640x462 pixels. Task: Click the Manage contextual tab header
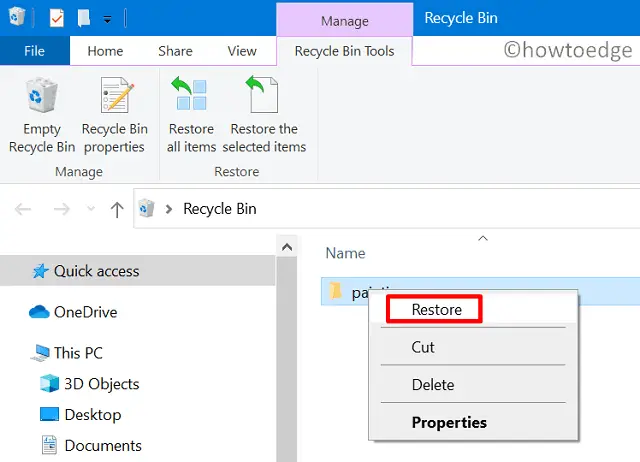coord(345,20)
